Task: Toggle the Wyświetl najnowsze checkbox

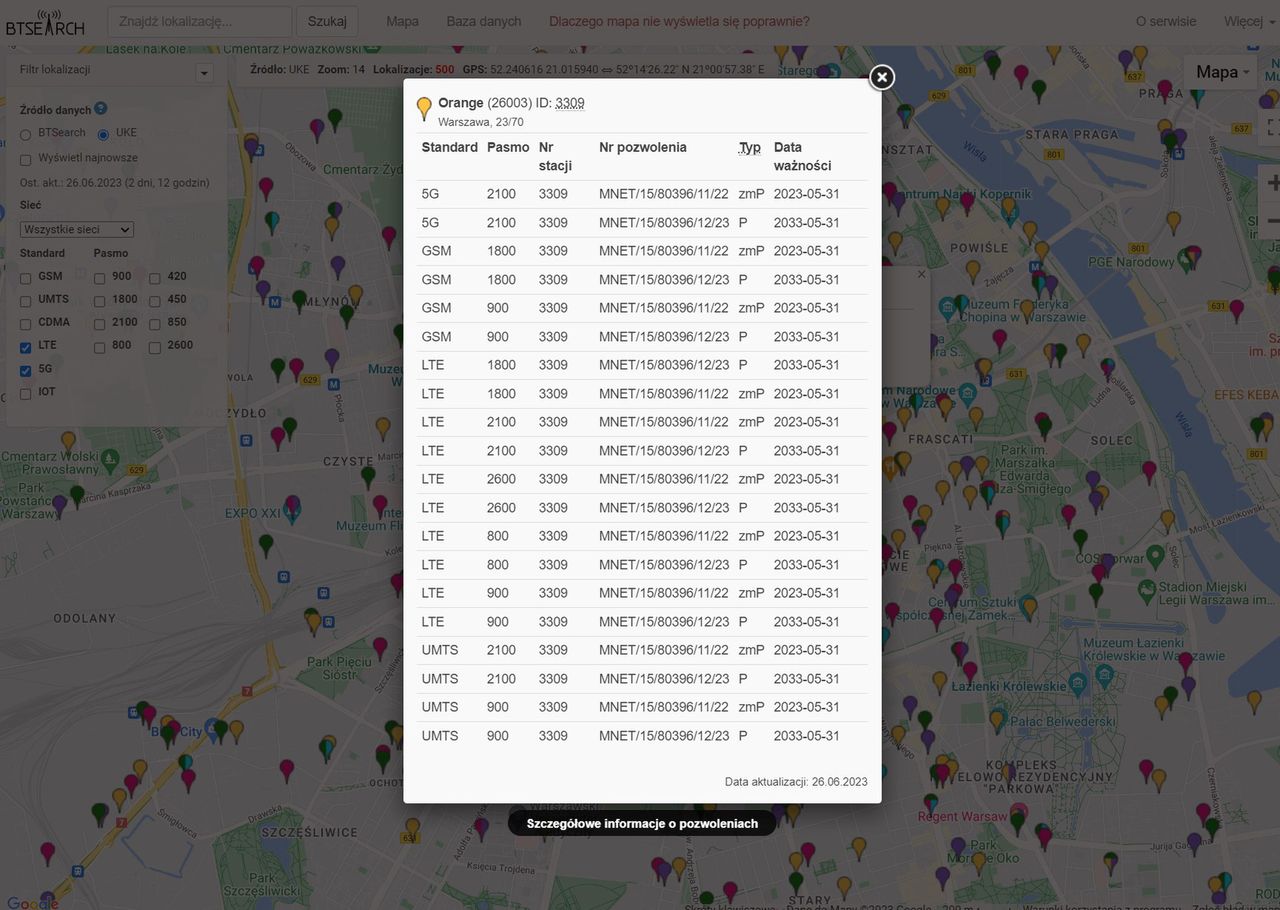Action: (26, 159)
